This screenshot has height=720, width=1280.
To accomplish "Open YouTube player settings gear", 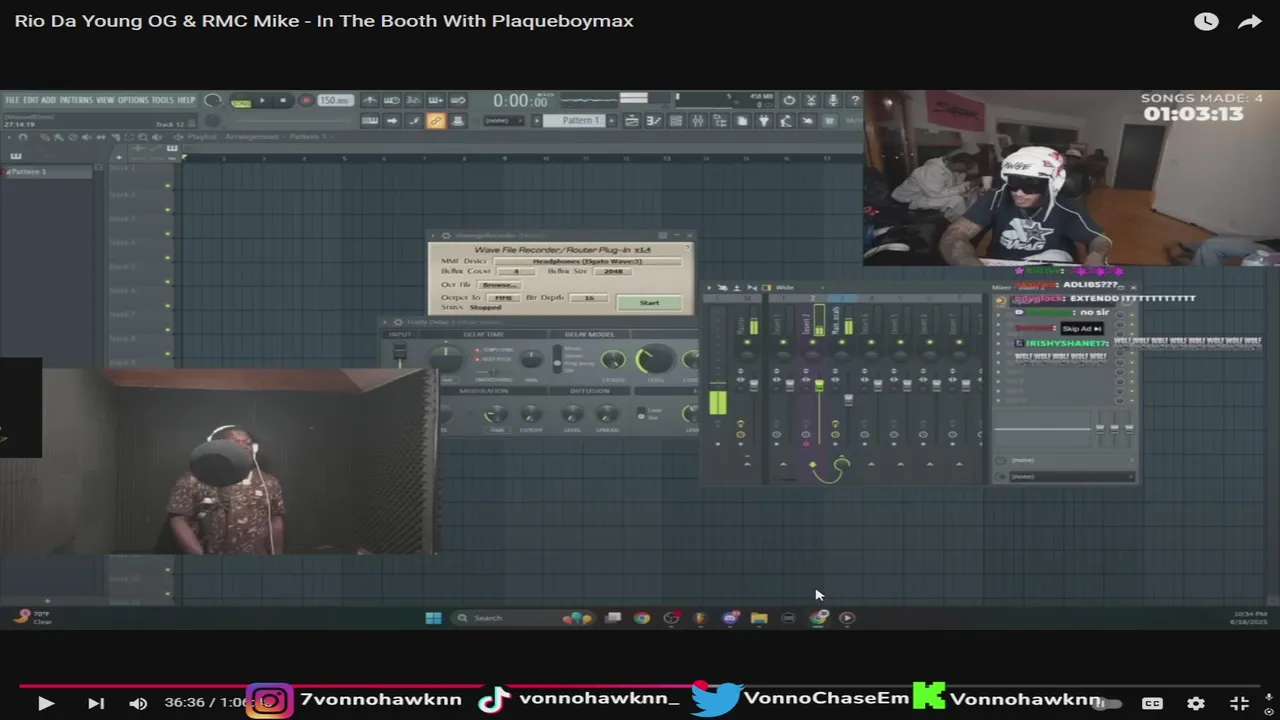I will (1196, 703).
